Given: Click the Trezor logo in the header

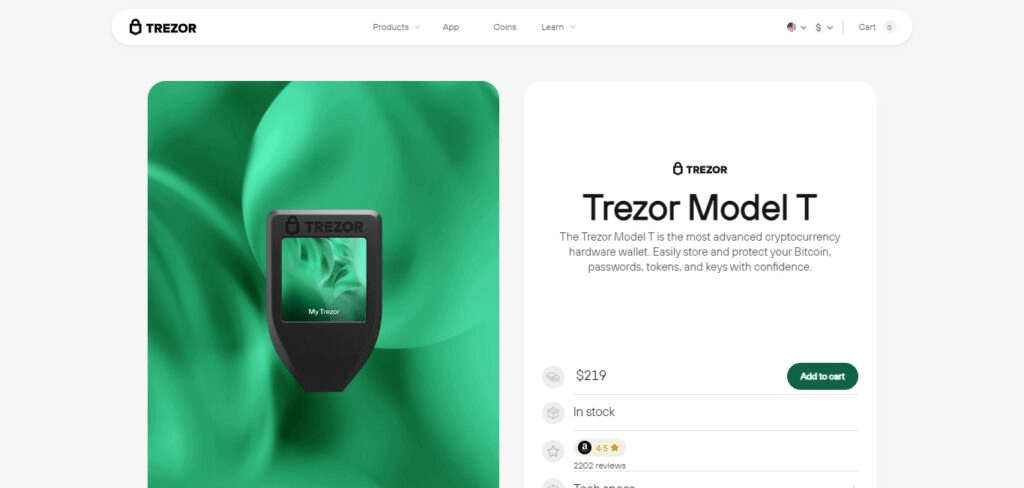Looking at the screenshot, I should (163, 27).
